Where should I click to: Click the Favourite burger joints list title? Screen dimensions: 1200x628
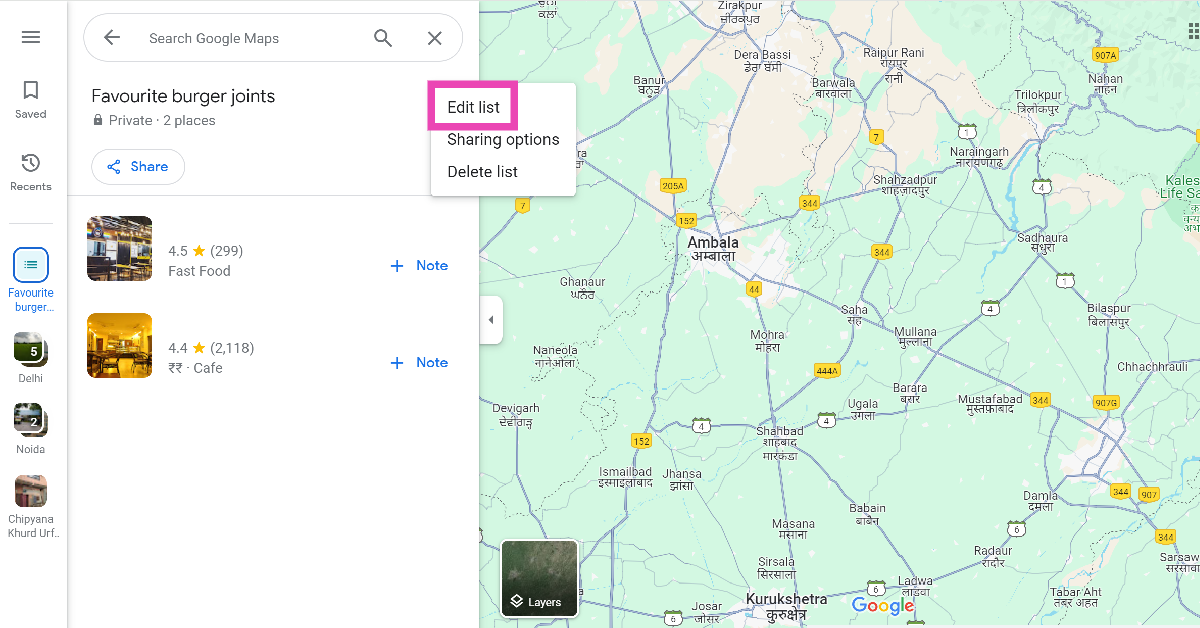pos(183,96)
